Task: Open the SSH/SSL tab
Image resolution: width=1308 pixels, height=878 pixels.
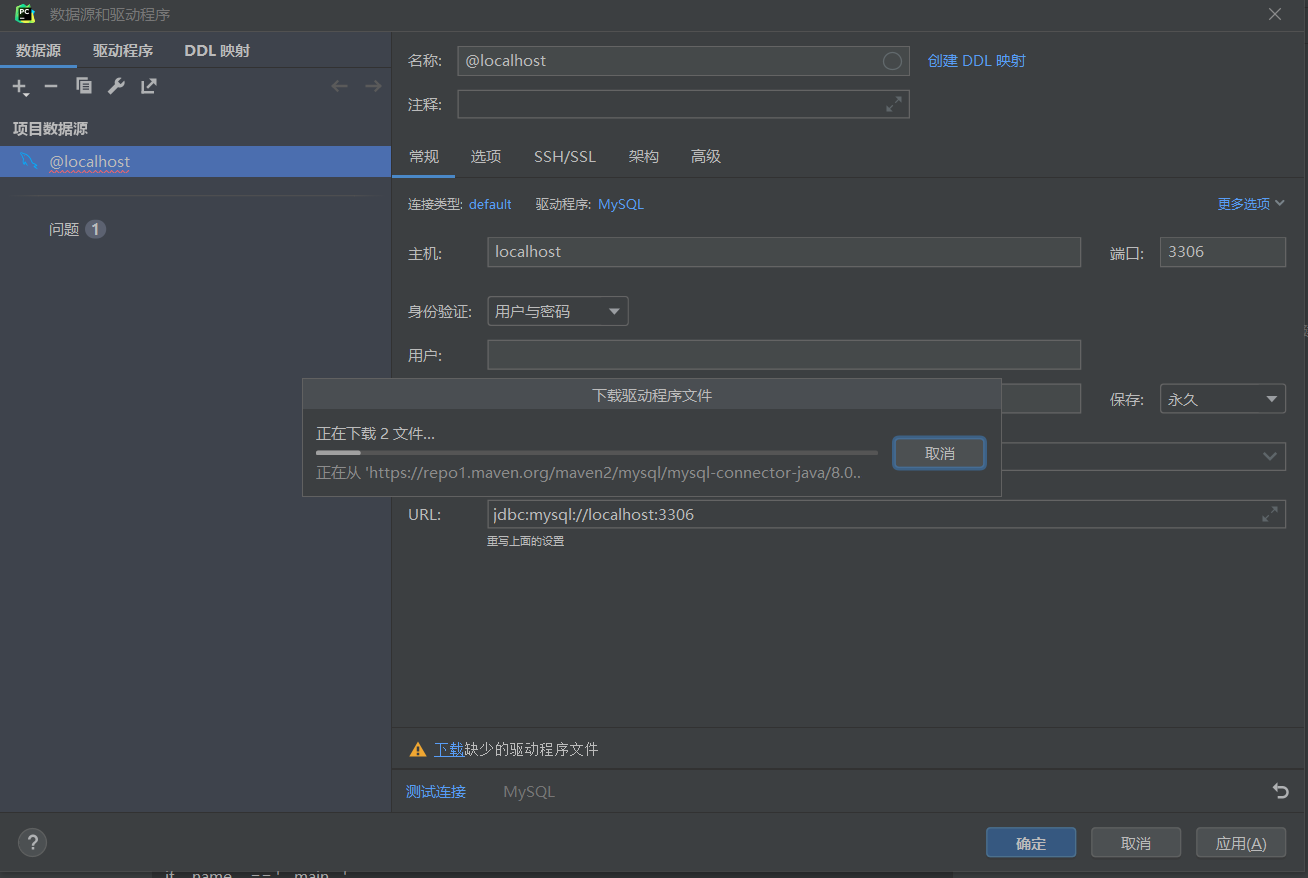Action: (x=565, y=157)
